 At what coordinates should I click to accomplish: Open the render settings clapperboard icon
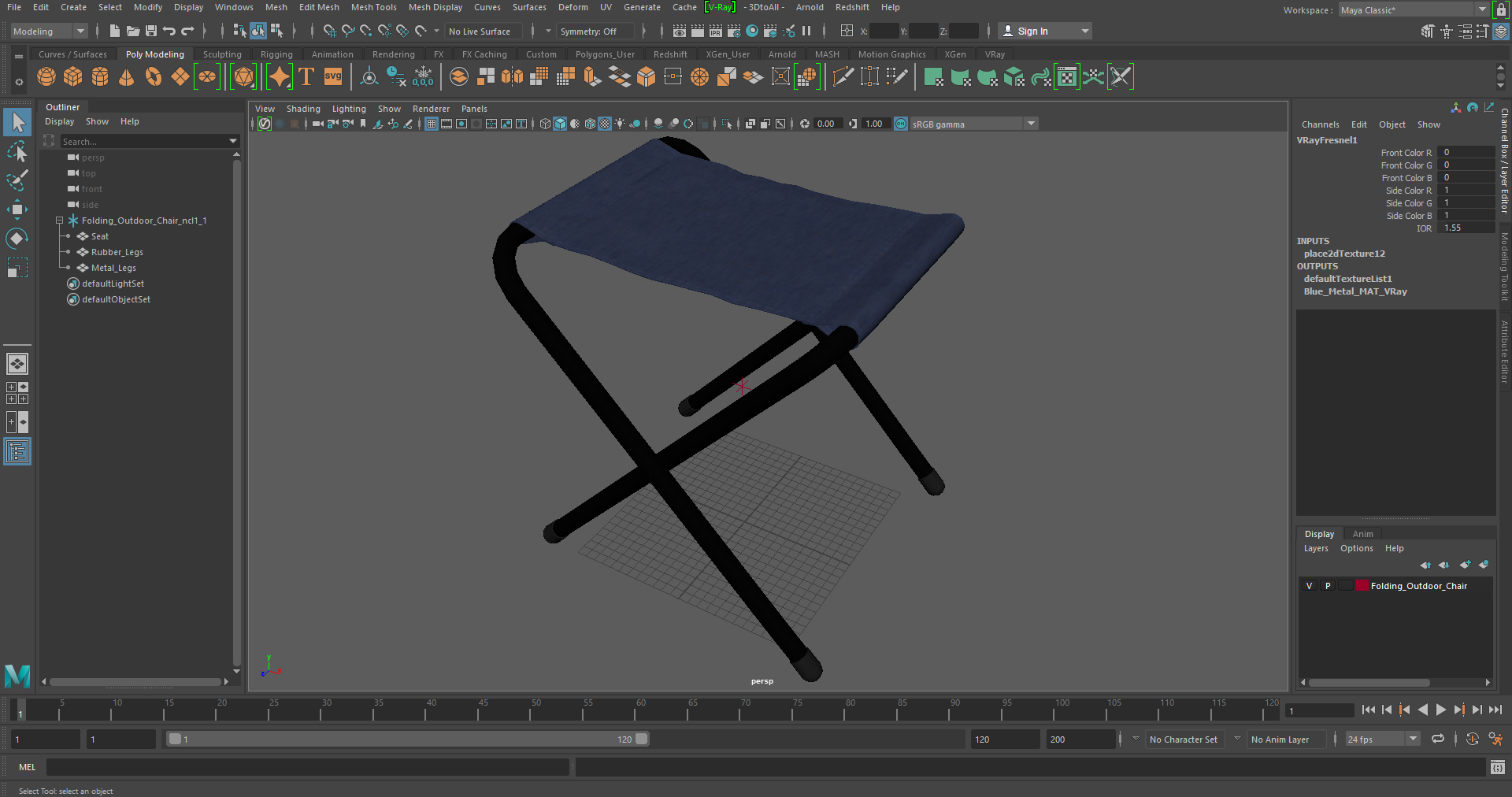pyautogui.click(x=734, y=31)
